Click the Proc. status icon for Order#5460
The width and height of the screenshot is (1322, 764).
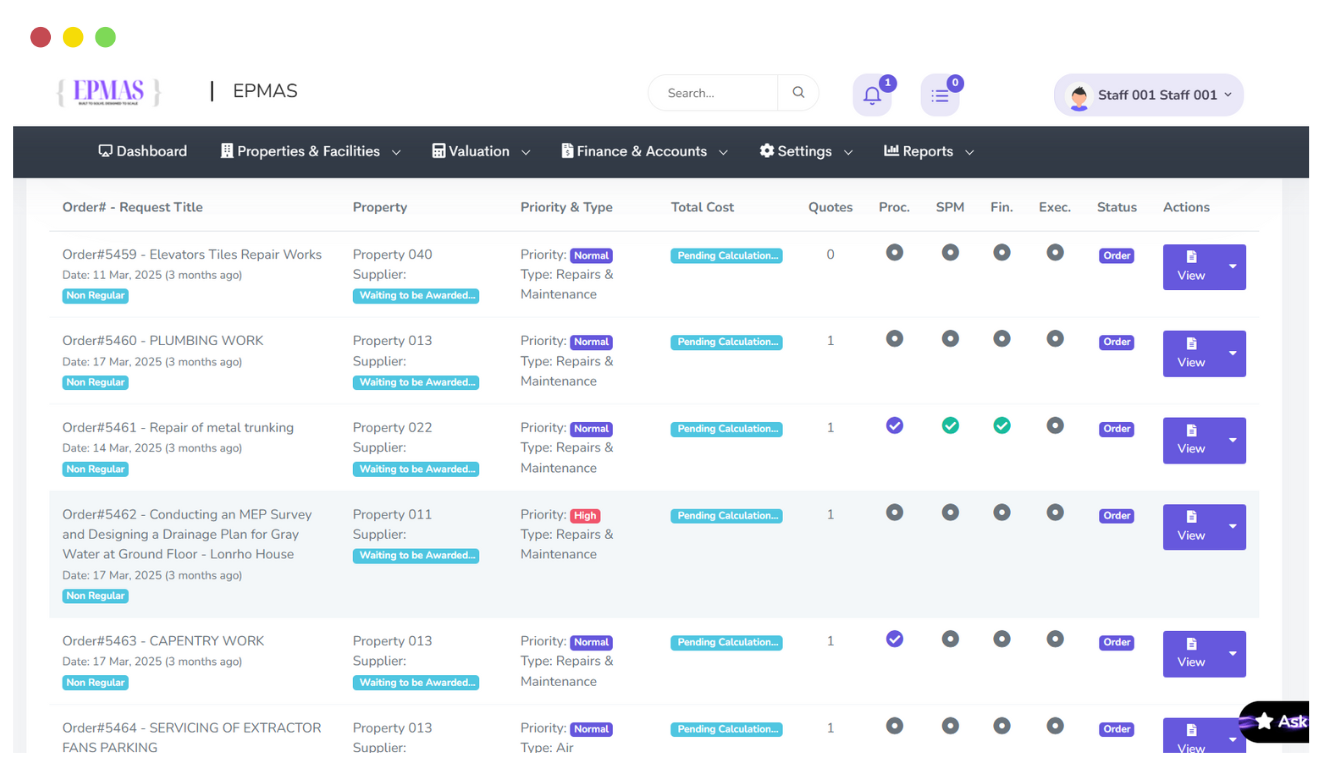(894, 339)
